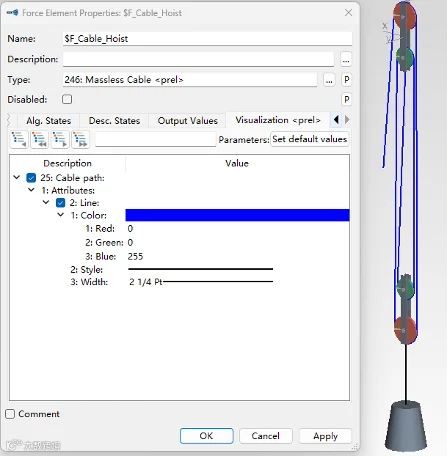Click the Set default values button

tap(310, 139)
